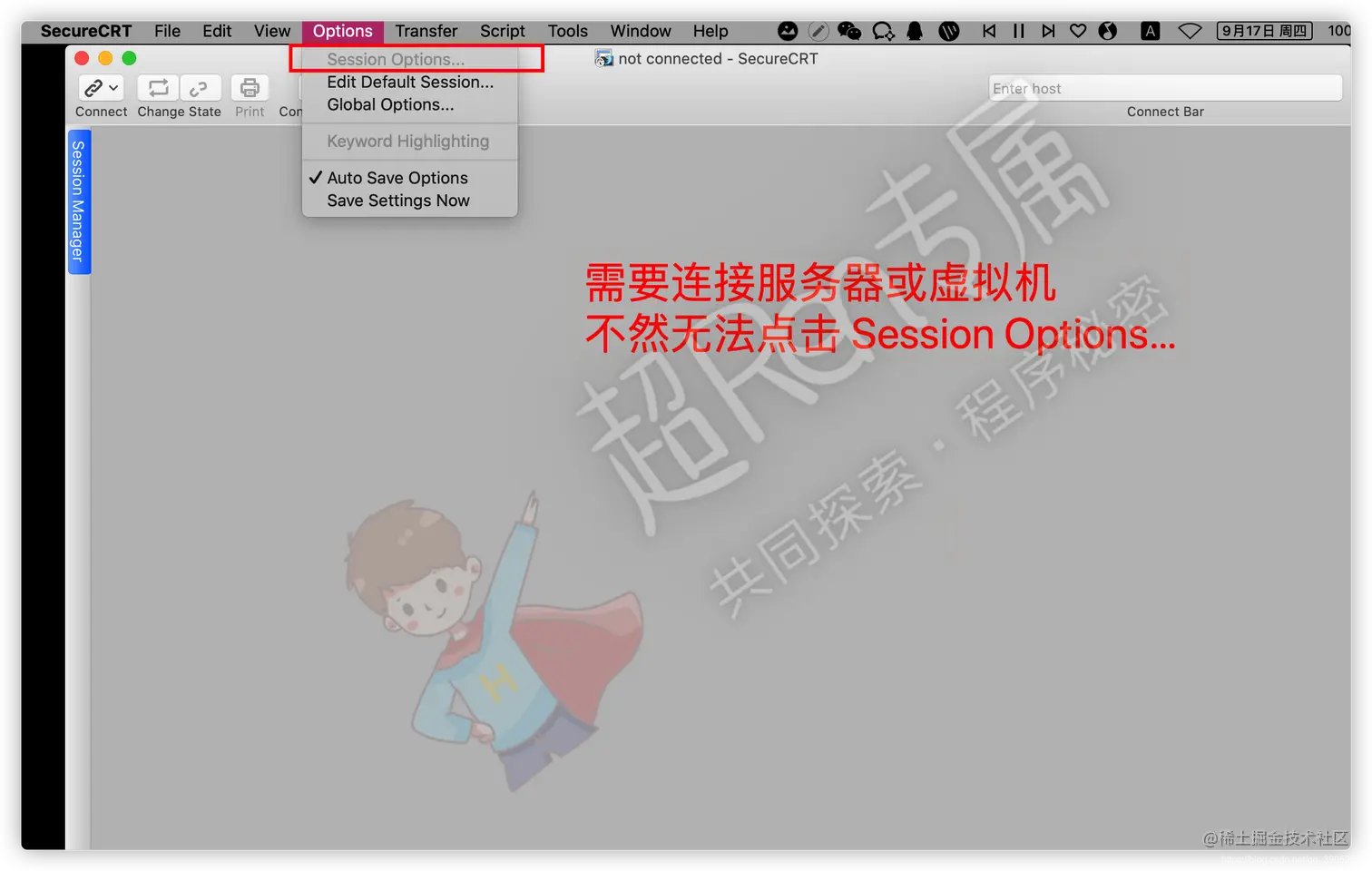The height and width of the screenshot is (871, 1372).
Task: Click the pause playback menu bar control
Action: [x=1019, y=31]
